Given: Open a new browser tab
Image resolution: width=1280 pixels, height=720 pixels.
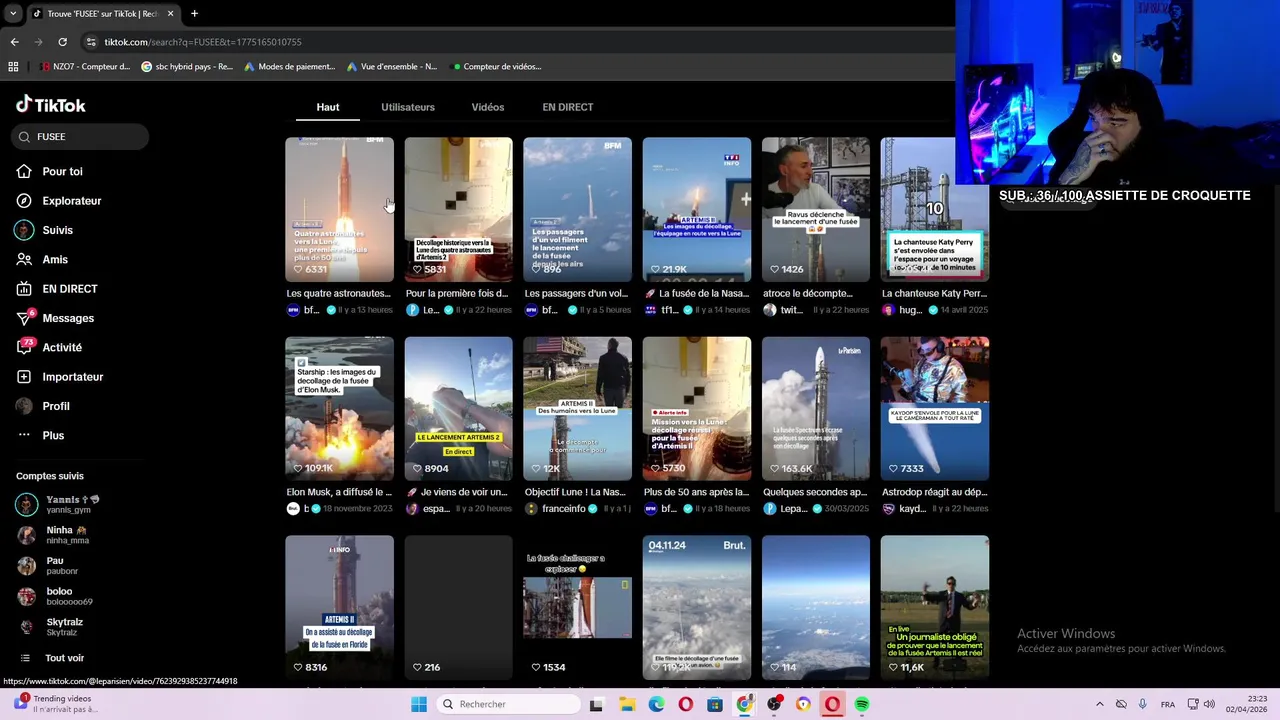Looking at the screenshot, I should tap(194, 13).
